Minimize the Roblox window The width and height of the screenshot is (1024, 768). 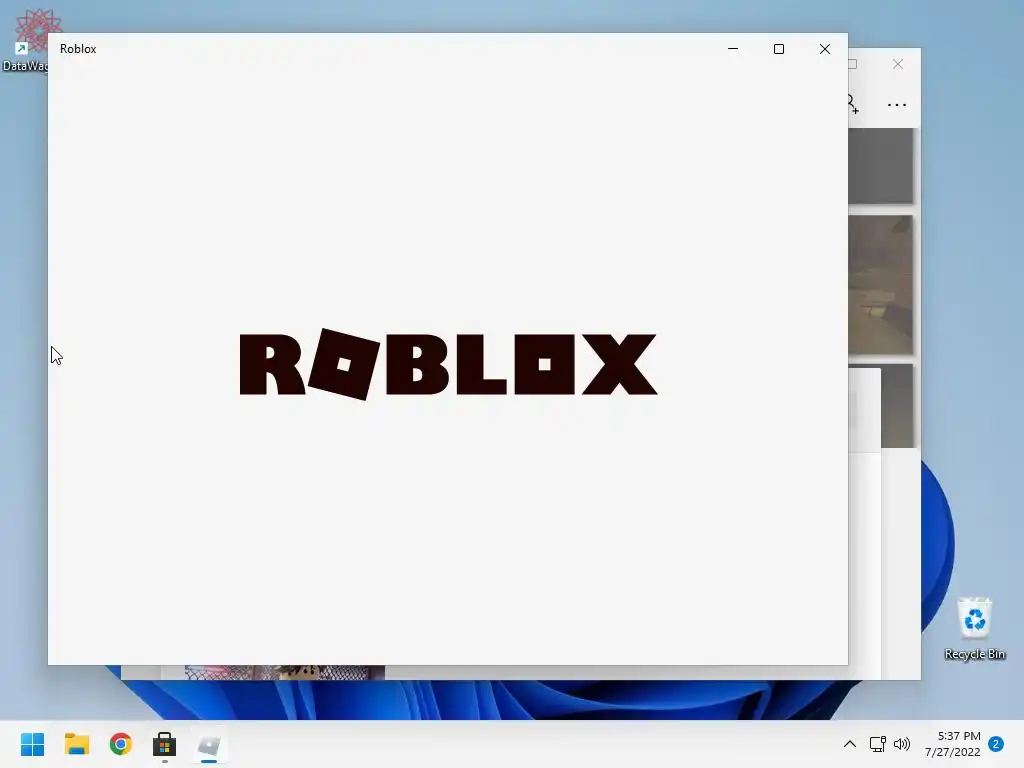[733, 49]
